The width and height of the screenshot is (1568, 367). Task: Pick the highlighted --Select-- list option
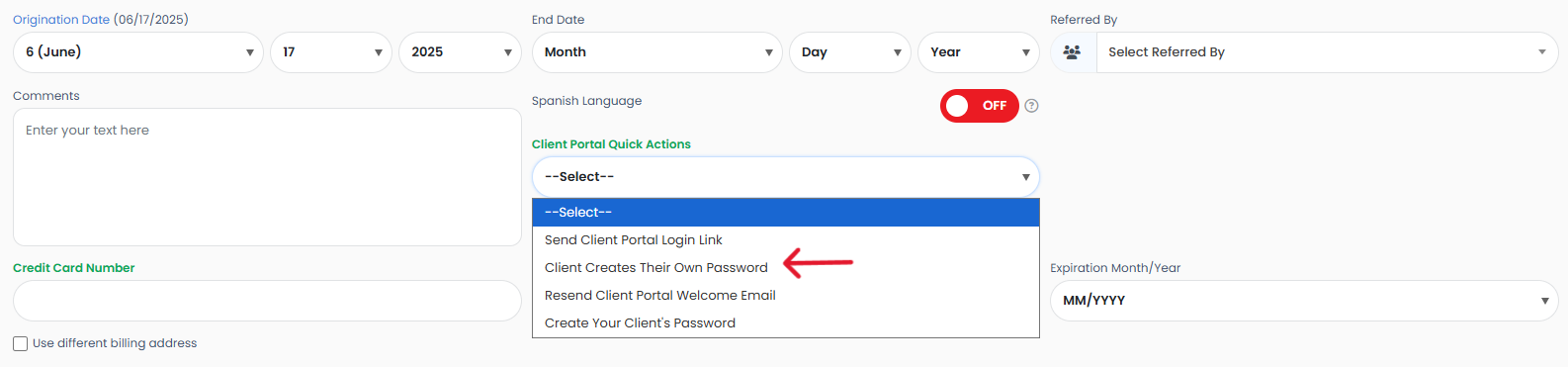coord(786,213)
